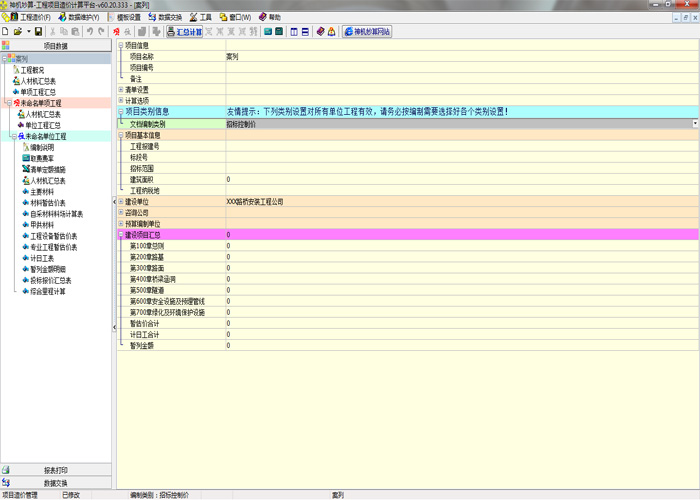Select 联惠惠率 item icon in project tree
The width and height of the screenshot is (700, 500).
pyautogui.click(x=24, y=158)
